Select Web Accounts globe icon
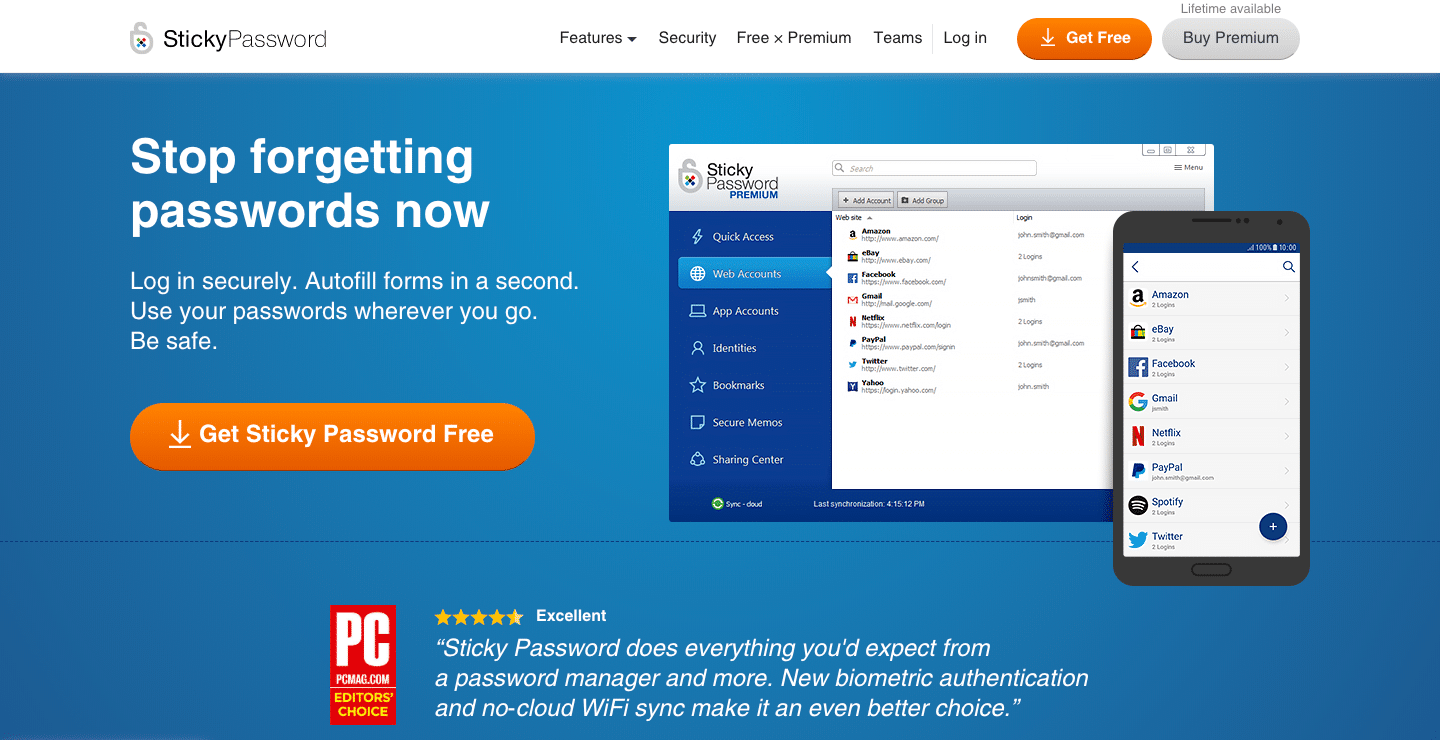1440x740 pixels. coord(698,274)
